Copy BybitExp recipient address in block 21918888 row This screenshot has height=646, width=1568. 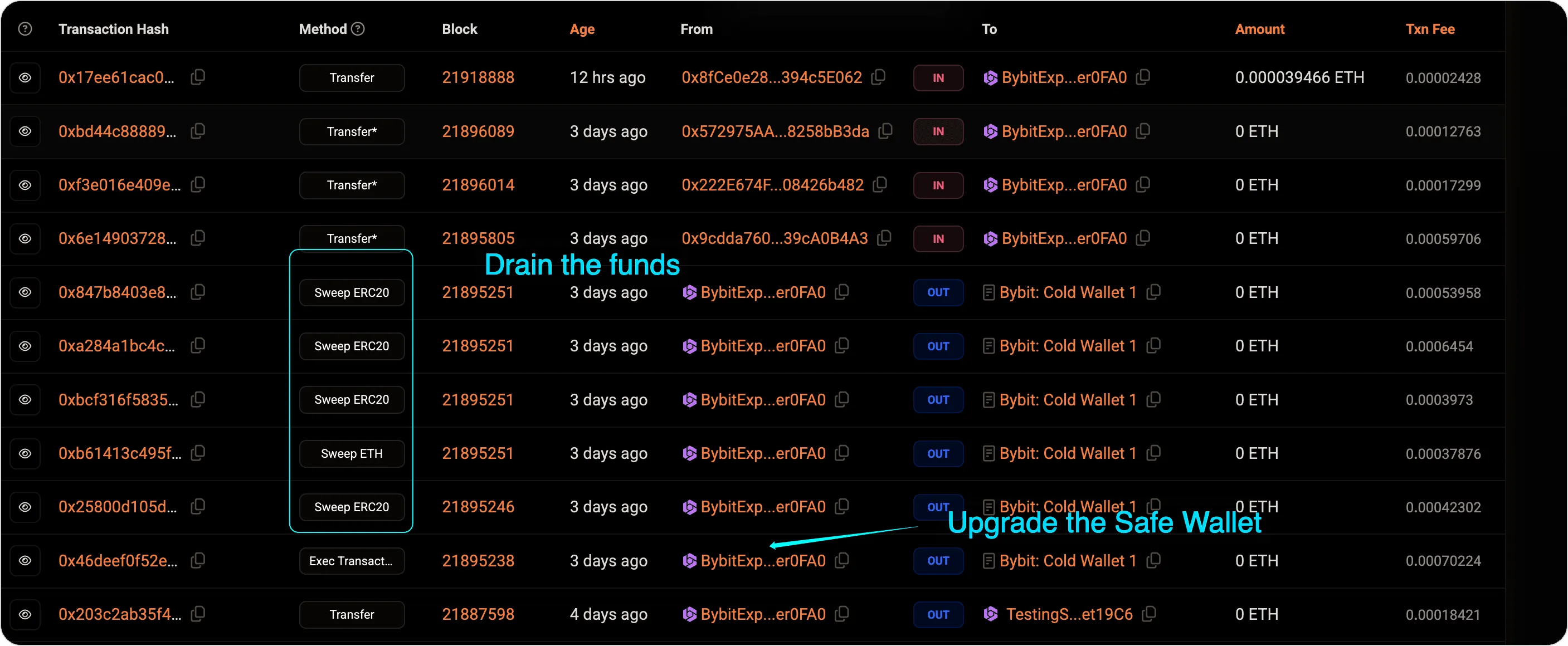click(1143, 77)
